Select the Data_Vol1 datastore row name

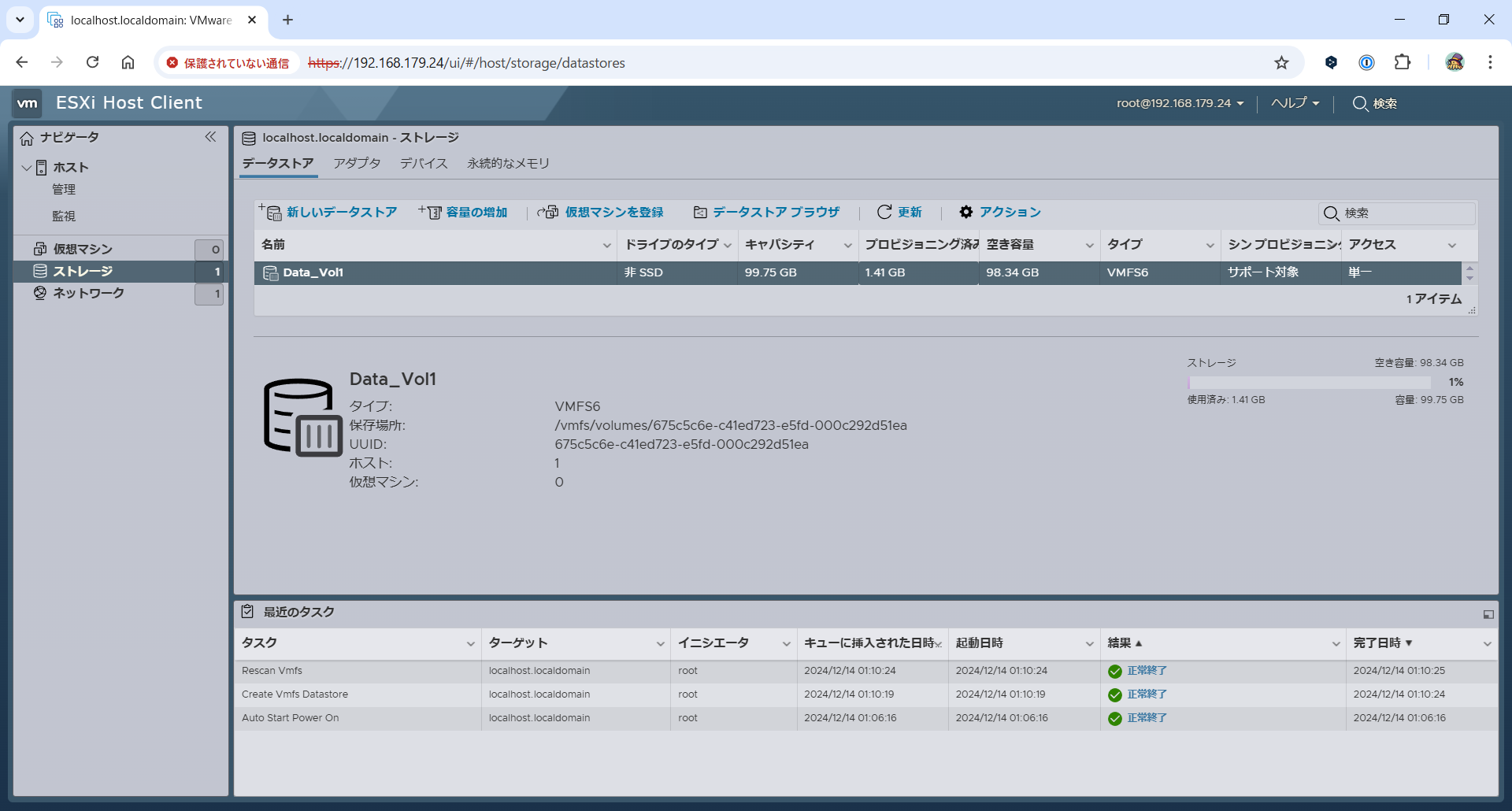pos(313,272)
